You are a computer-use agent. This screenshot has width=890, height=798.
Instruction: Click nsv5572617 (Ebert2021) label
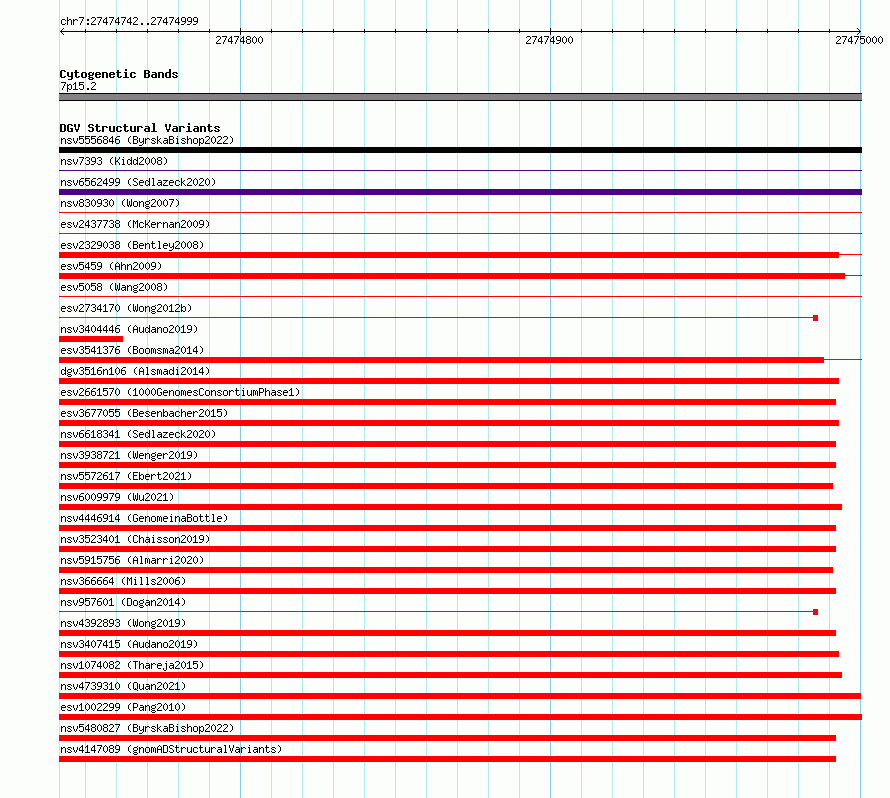[x=126, y=476]
